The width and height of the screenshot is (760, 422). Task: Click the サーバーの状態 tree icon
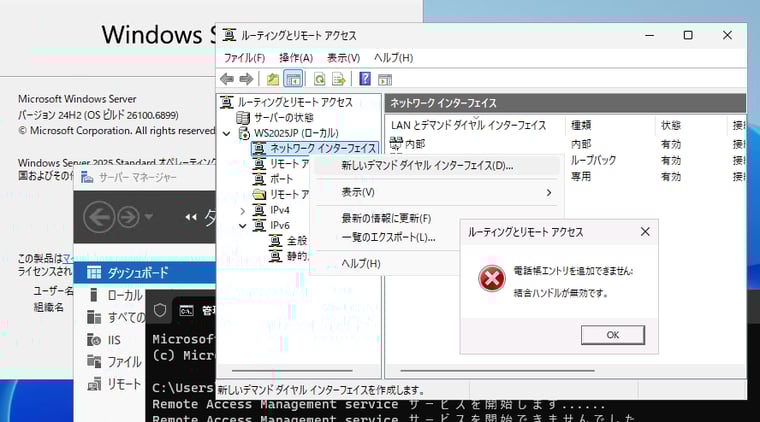coord(242,117)
